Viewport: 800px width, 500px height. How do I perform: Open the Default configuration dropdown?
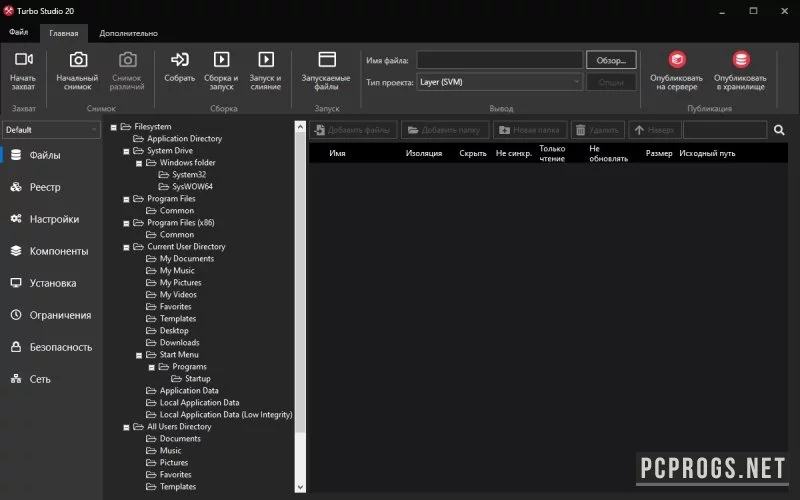point(51,130)
